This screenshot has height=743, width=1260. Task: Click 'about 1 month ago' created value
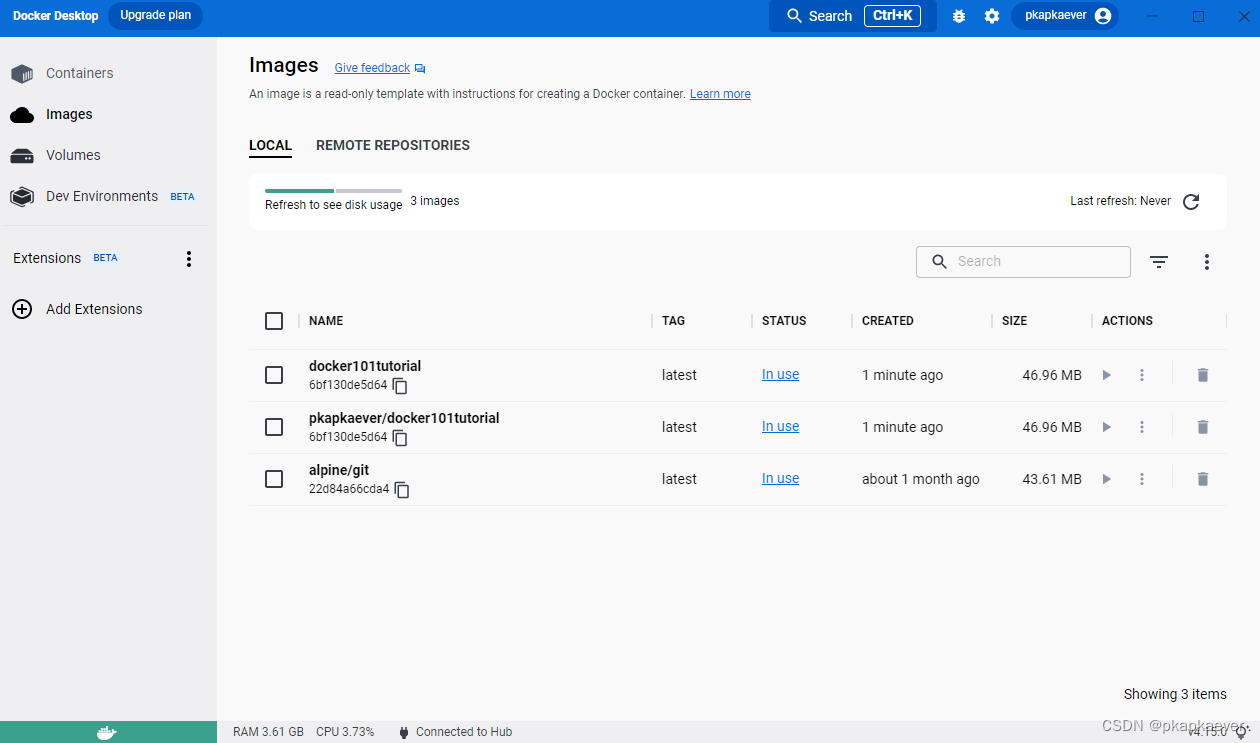(921, 479)
